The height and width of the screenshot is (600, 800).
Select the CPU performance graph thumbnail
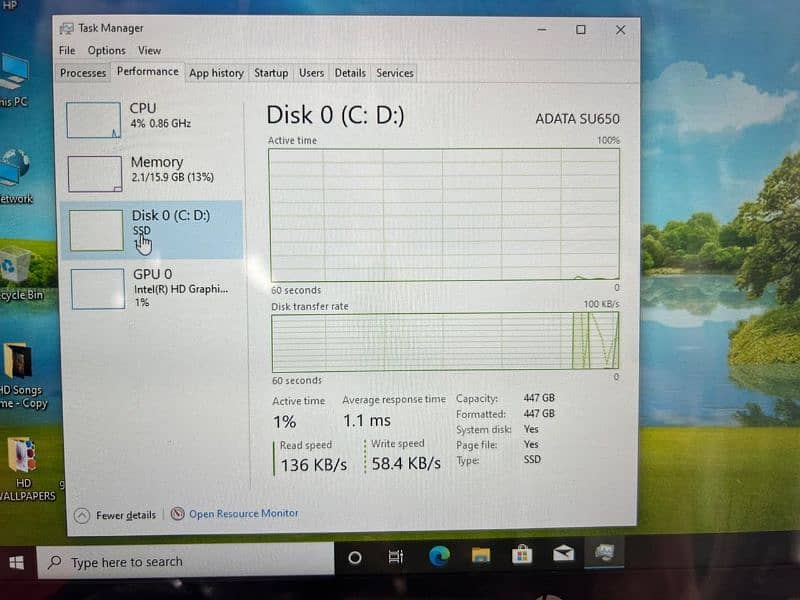coord(93,120)
